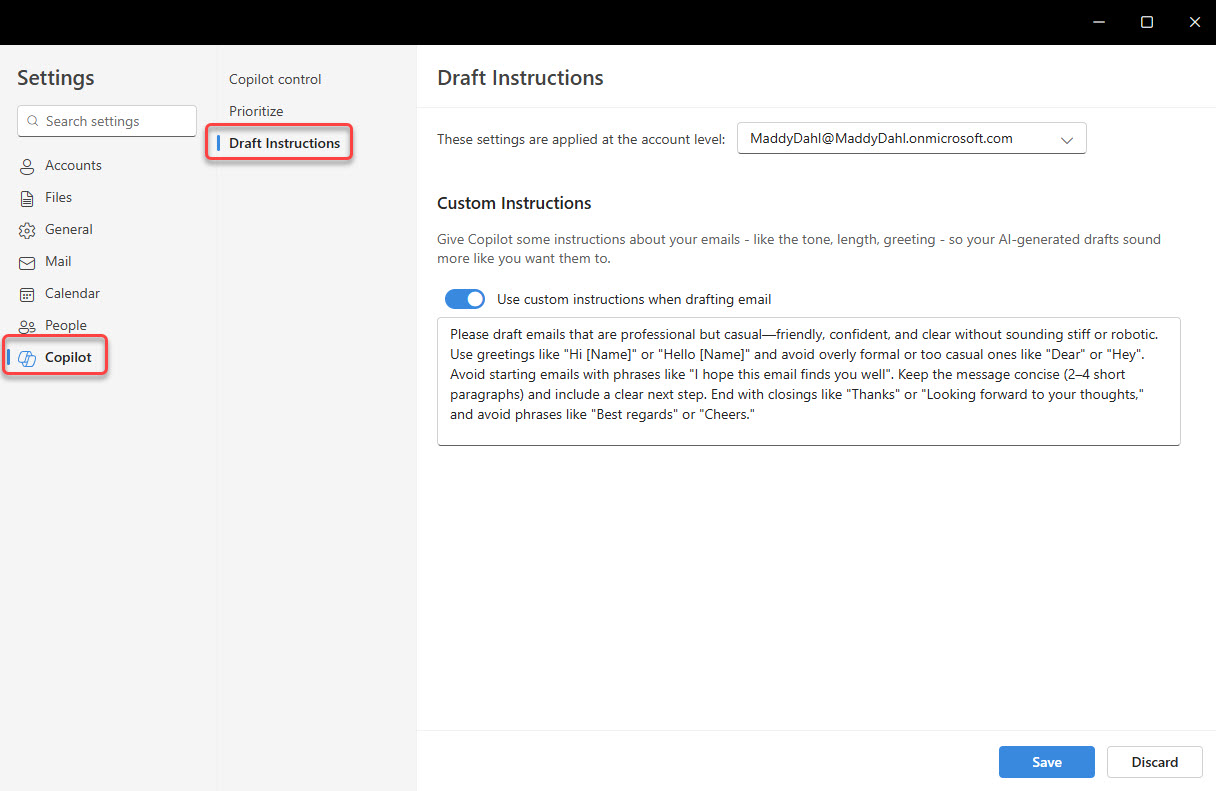The height and width of the screenshot is (791, 1216).
Task: Open the account selection dropdown
Action: 912,139
